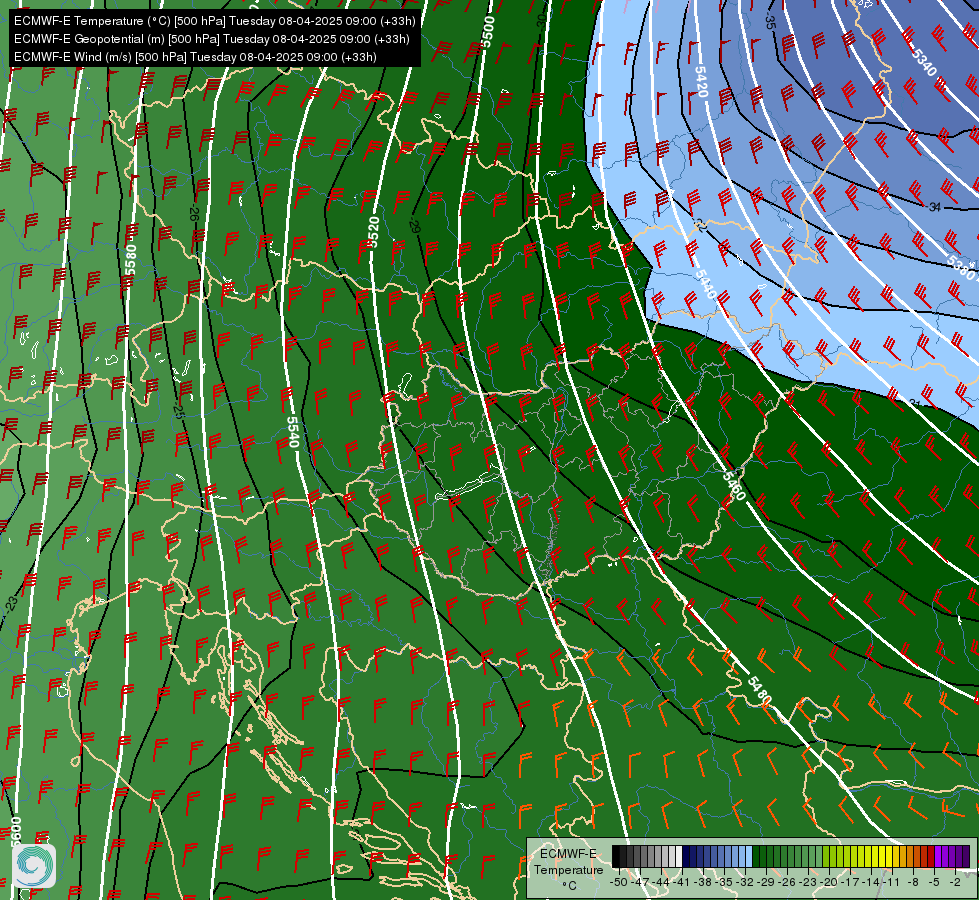Click the 5460 geopotential contour label
Viewport: 979px width, 900px height.
734,485
